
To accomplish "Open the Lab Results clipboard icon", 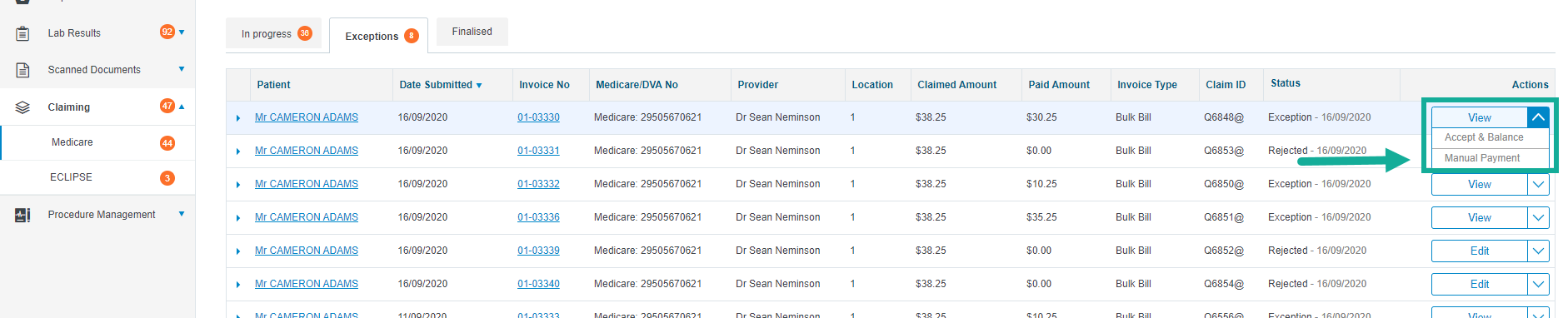I will coord(22,33).
